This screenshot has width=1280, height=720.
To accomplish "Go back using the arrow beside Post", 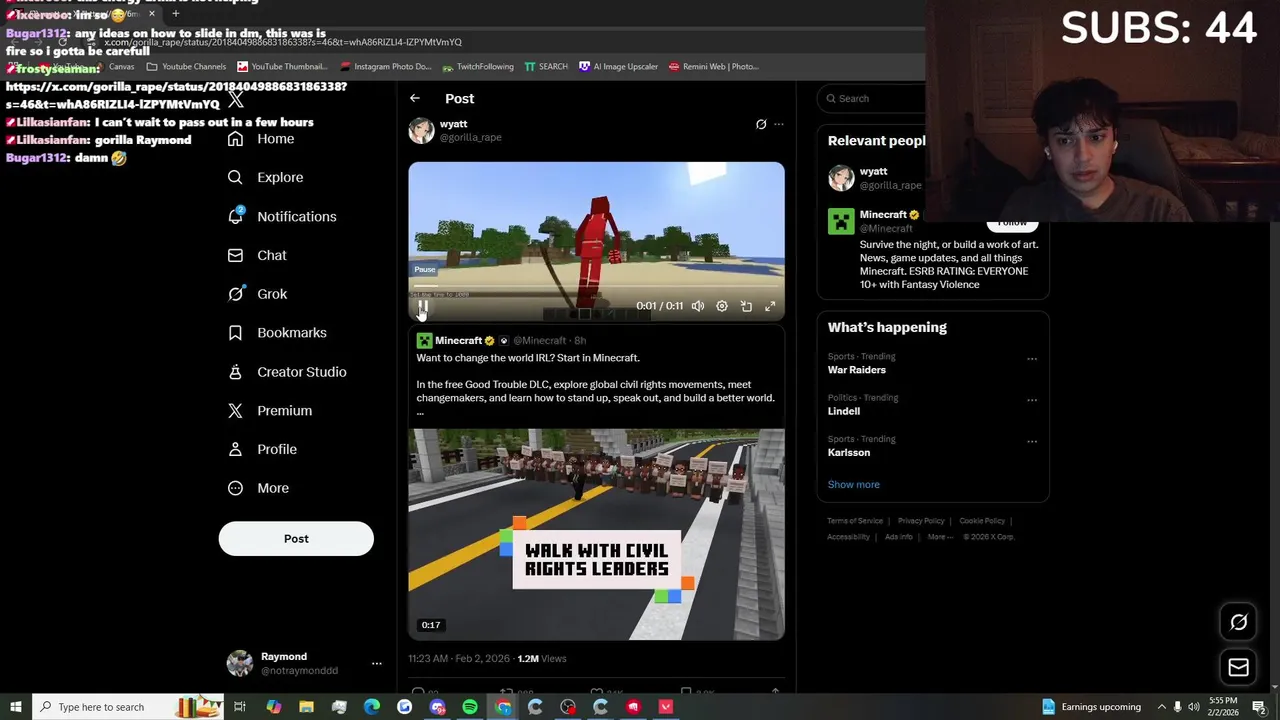I will [x=415, y=98].
